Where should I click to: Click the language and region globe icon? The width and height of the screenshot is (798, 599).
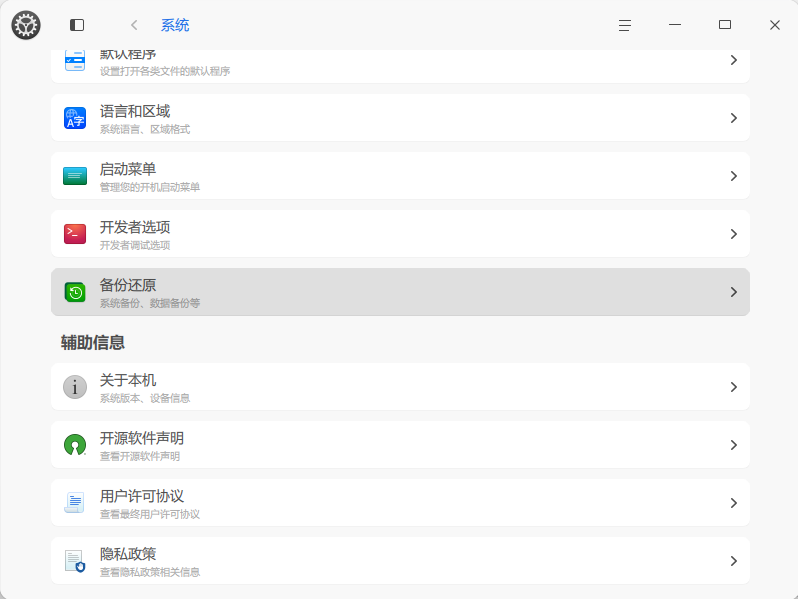75,118
